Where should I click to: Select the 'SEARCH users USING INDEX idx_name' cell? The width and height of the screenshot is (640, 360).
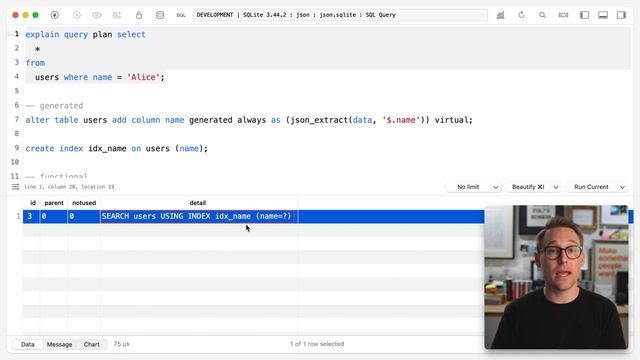[x=199, y=216]
